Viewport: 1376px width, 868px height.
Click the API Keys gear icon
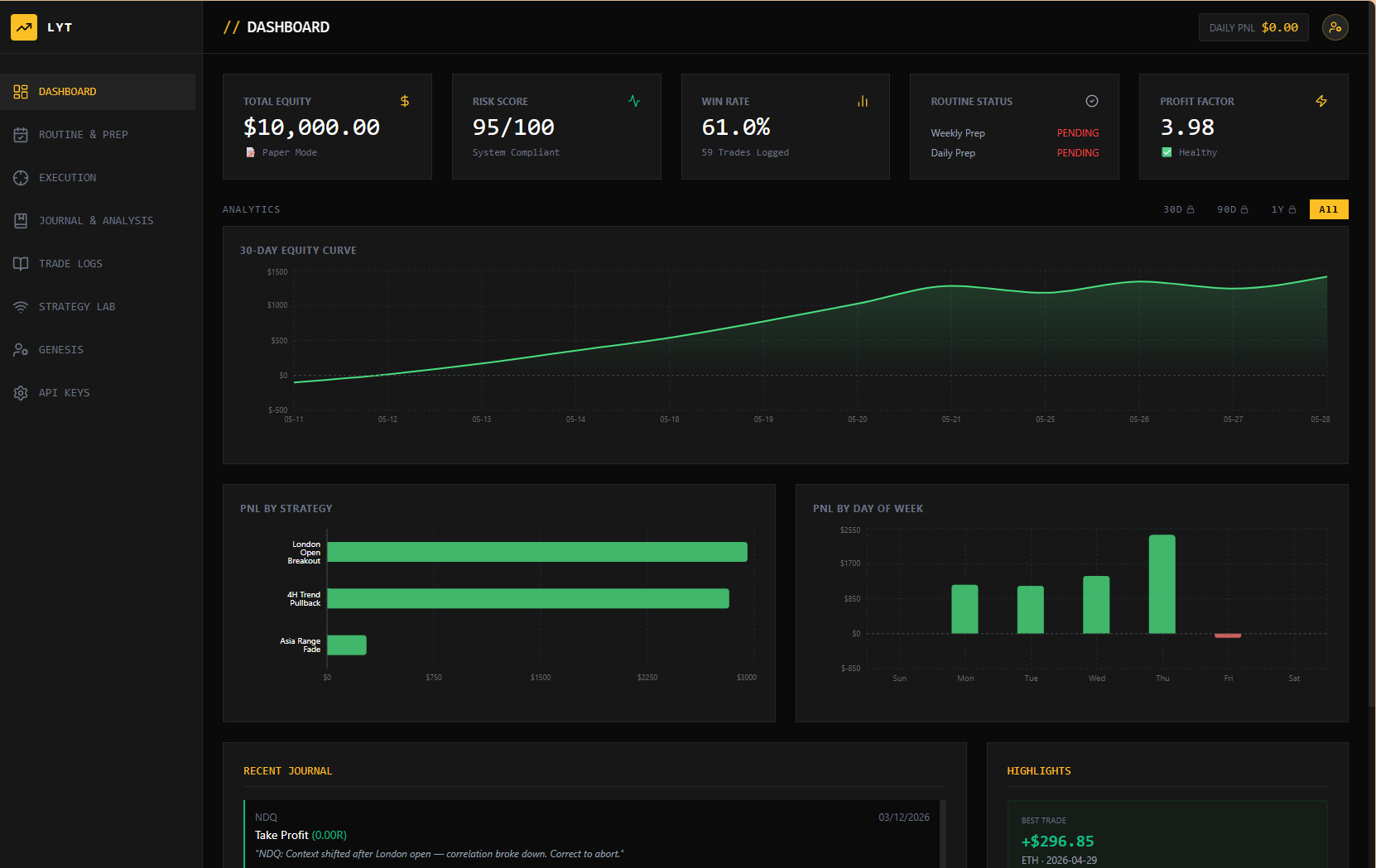(x=21, y=393)
